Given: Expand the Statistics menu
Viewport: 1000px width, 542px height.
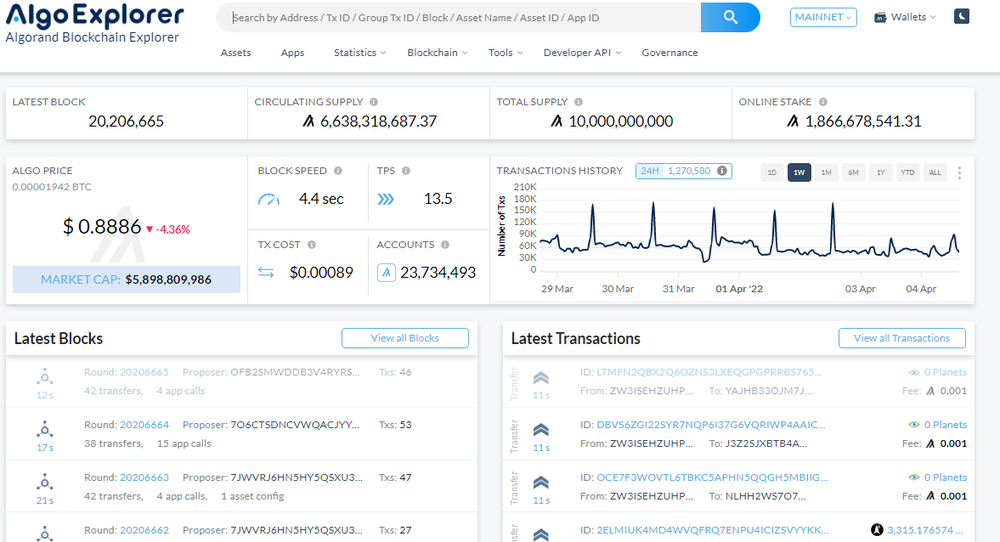Looking at the screenshot, I should [360, 53].
